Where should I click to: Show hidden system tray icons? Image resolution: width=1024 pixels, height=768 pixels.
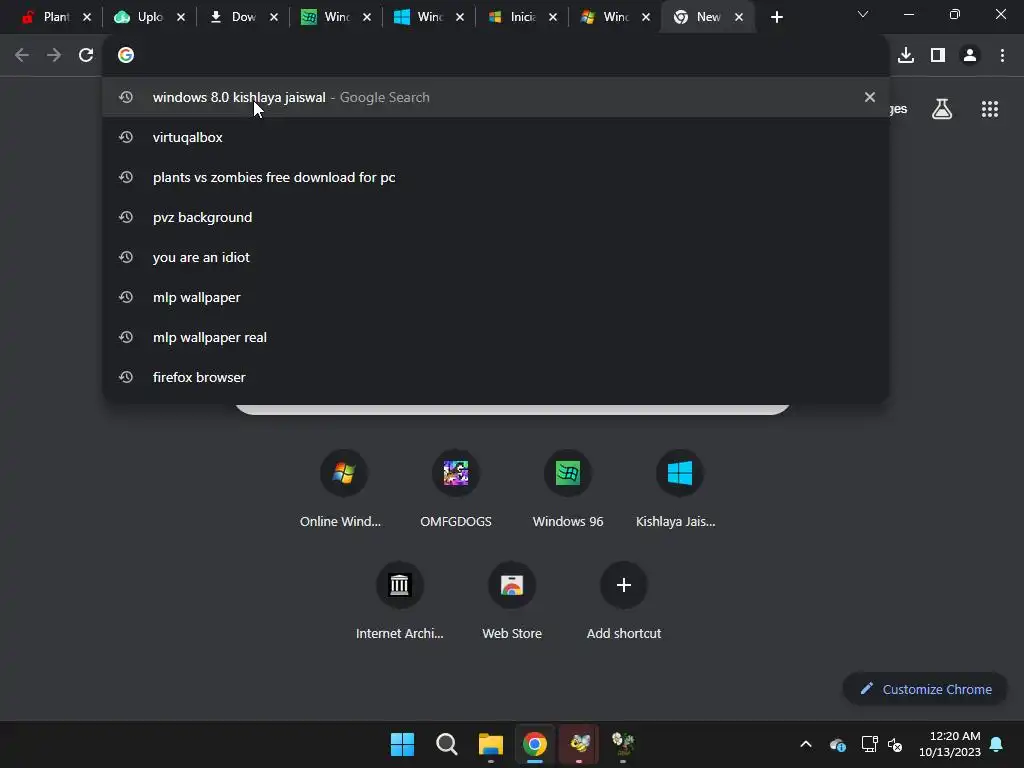(806, 744)
